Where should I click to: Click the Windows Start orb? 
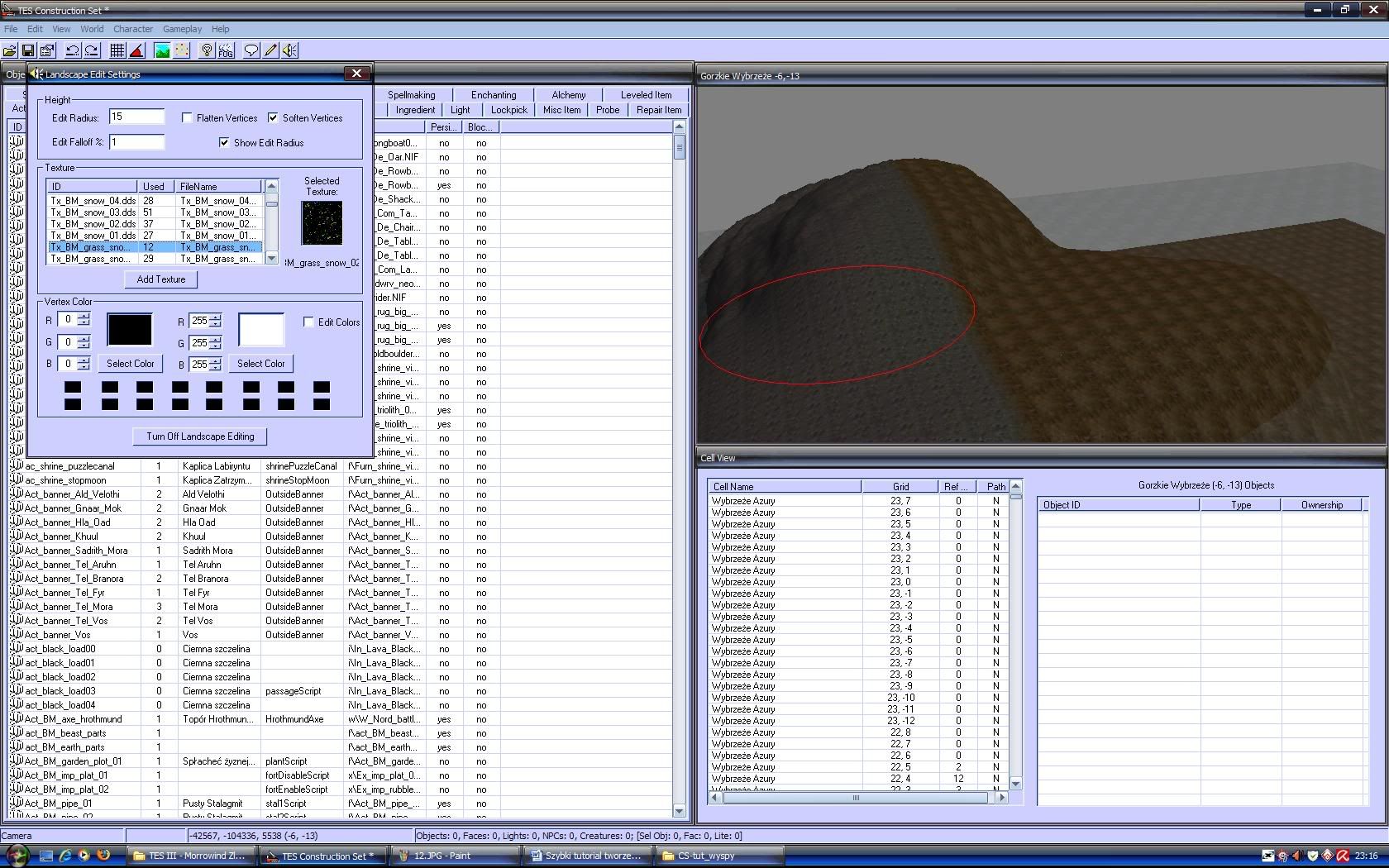point(17,856)
